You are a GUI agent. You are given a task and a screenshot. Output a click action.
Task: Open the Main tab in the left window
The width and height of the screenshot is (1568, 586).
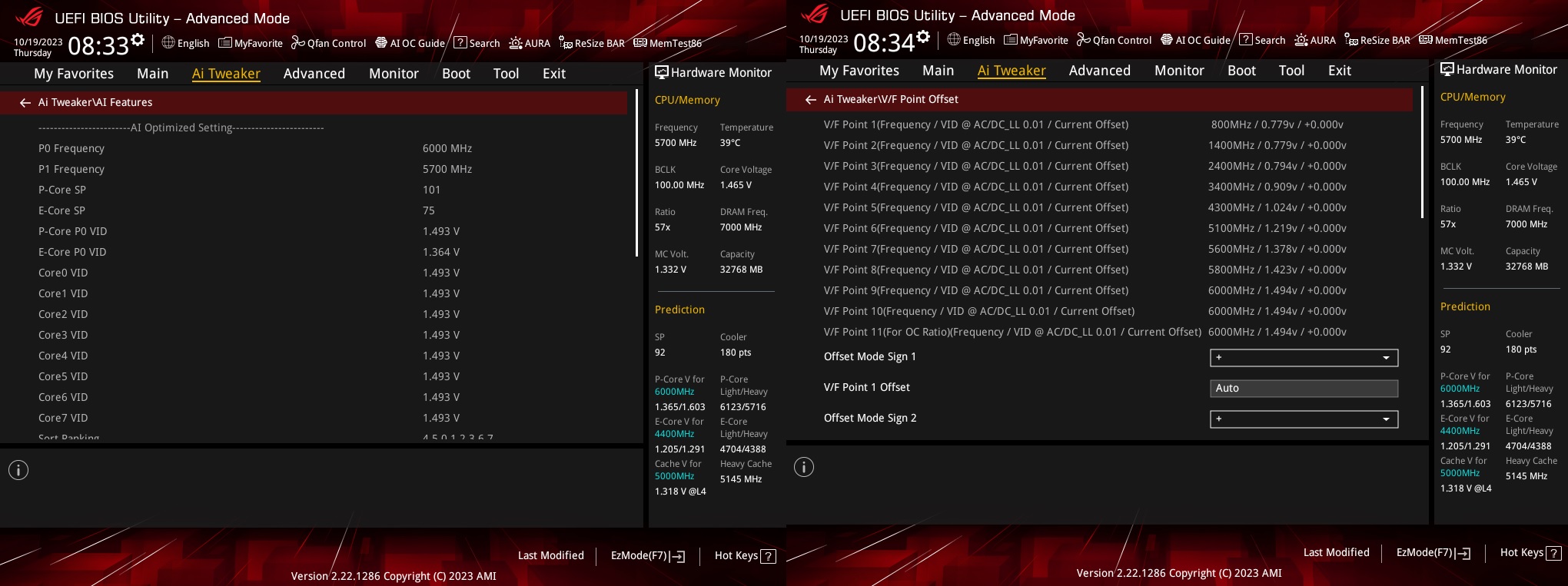point(152,74)
